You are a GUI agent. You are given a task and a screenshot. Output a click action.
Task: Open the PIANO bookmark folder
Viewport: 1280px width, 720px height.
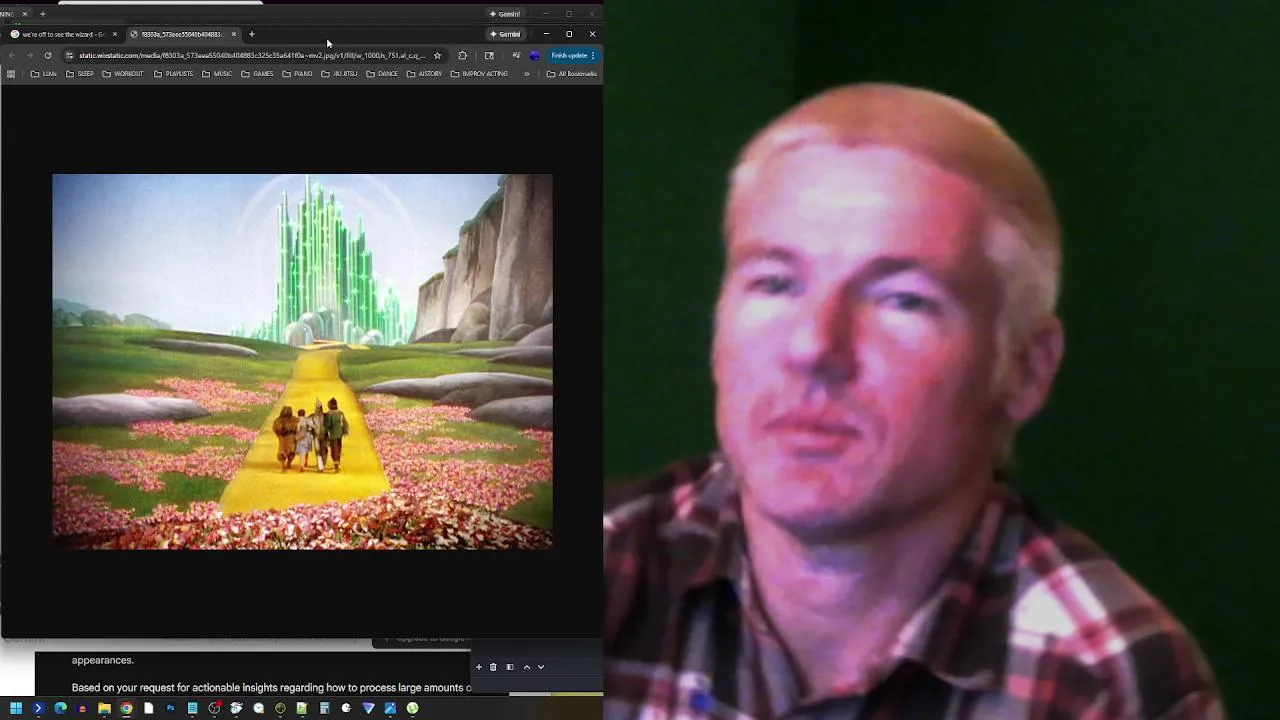298,74
